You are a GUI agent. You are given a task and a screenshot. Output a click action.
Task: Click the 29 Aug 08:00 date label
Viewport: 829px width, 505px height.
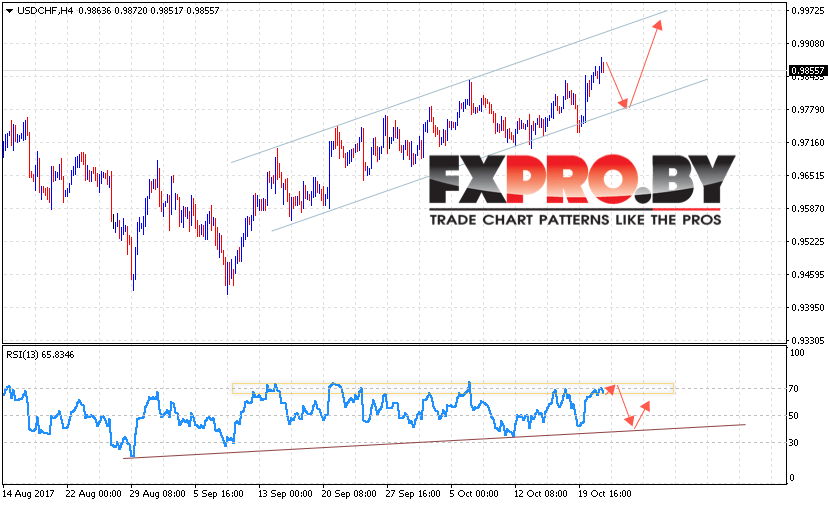tap(158, 494)
